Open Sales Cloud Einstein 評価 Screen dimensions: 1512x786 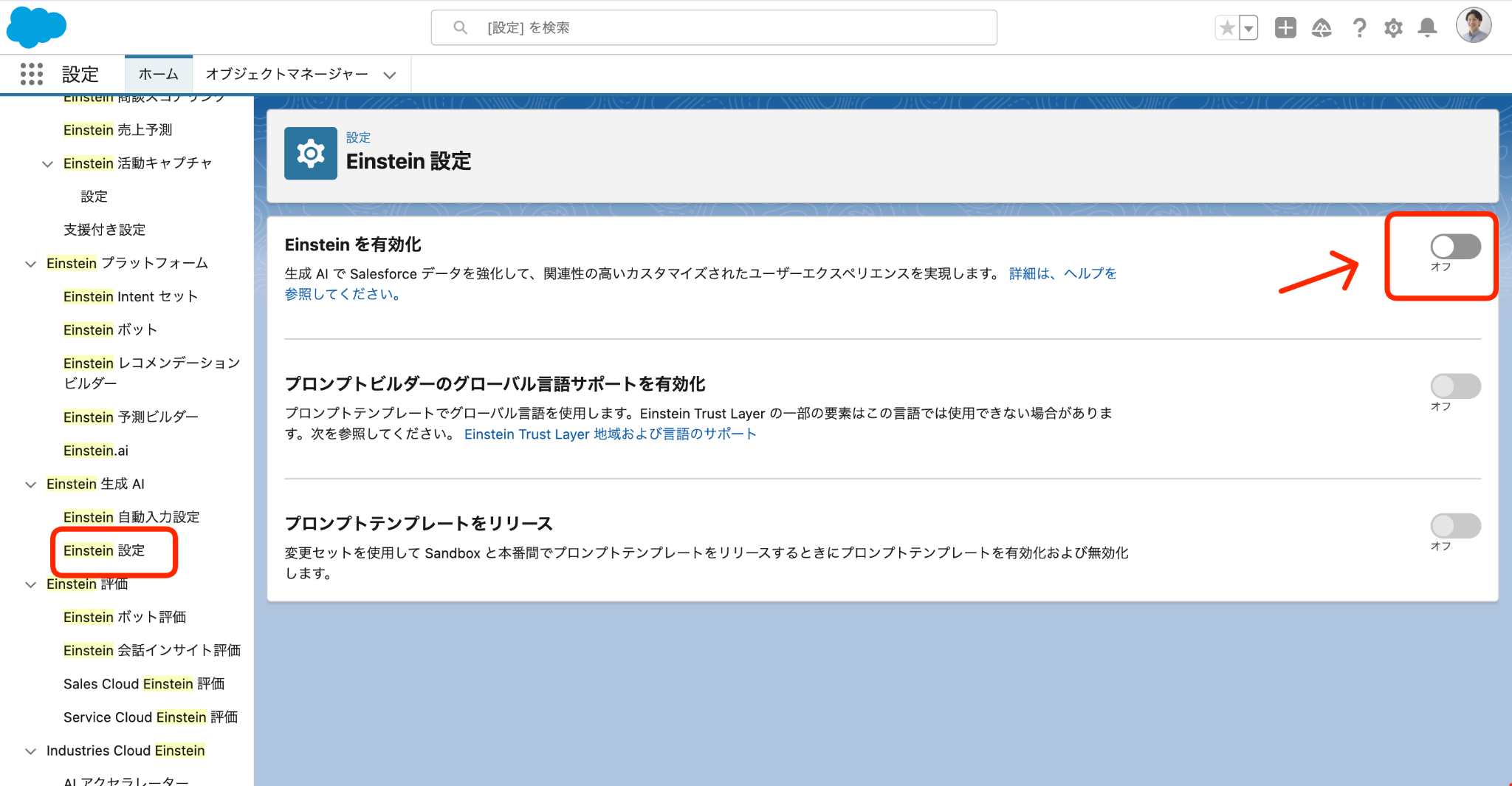click(144, 684)
